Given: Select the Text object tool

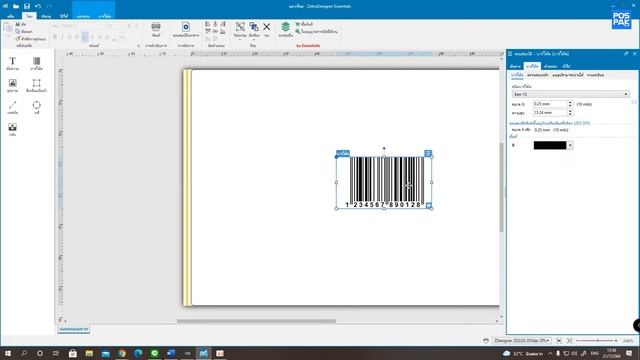Looking at the screenshot, I should [x=12, y=63].
